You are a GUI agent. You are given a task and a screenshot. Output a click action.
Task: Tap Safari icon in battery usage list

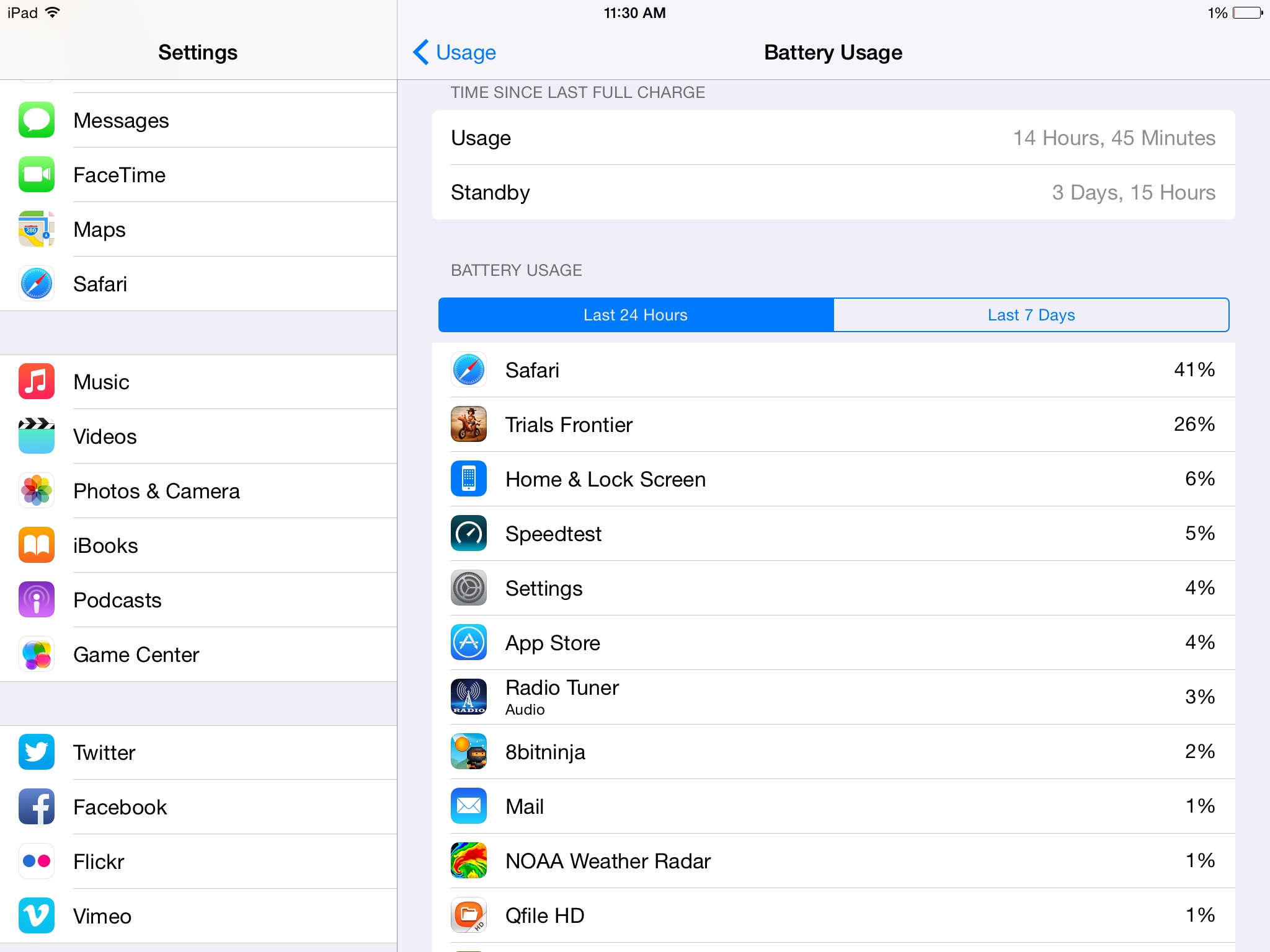pyautogui.click(x=469, y=370)
